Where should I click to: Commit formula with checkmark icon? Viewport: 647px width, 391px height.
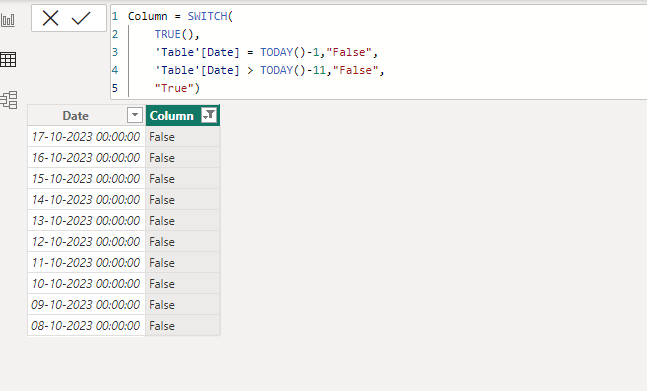[81, 18]
